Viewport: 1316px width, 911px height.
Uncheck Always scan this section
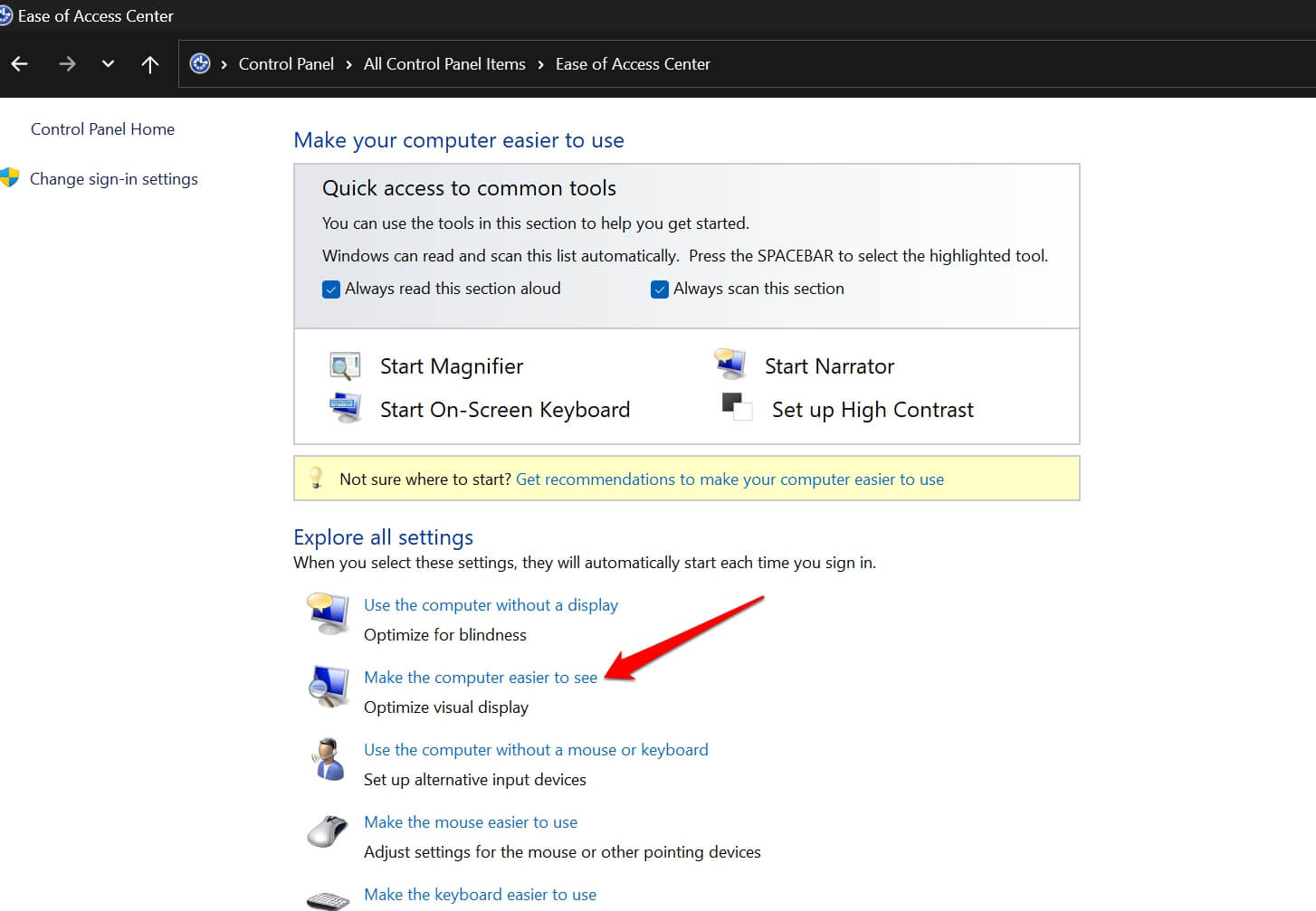660,289
